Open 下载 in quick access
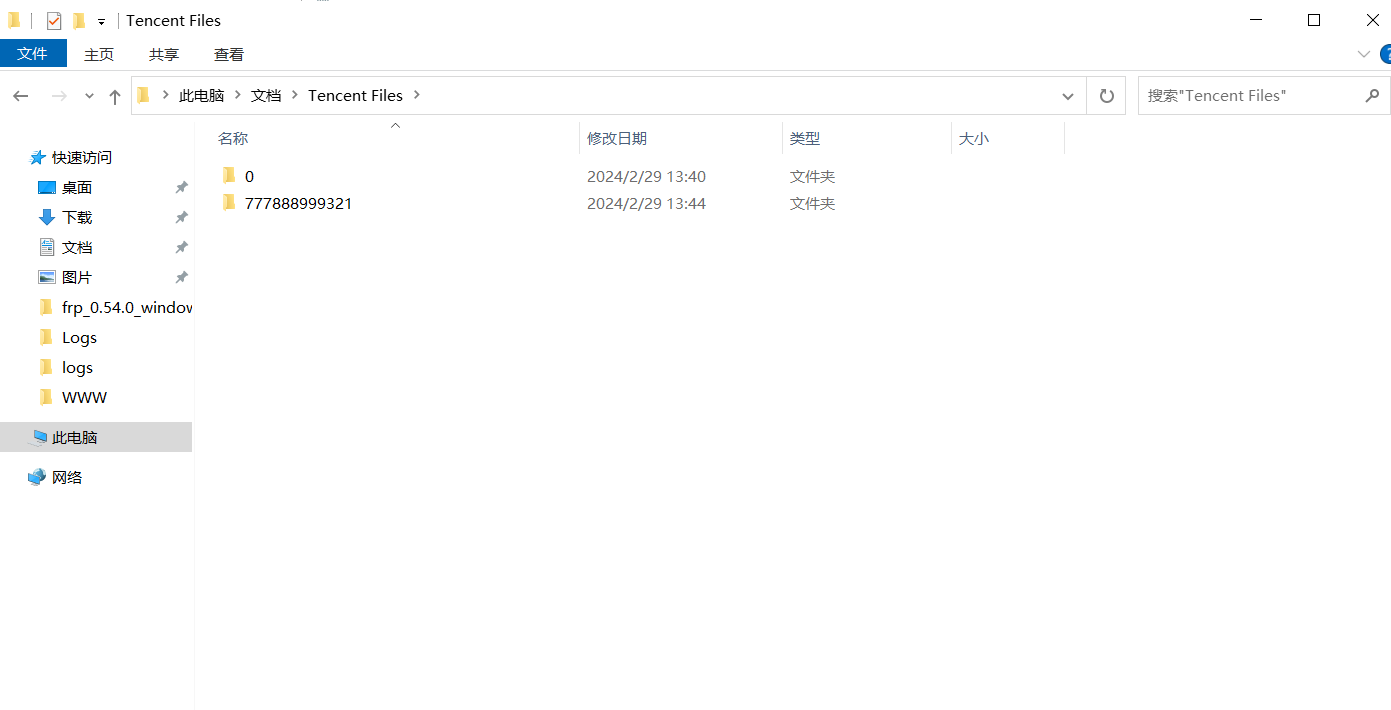Image resolution: width=1391 pixels, height=710 pixels. coord(77,217)
